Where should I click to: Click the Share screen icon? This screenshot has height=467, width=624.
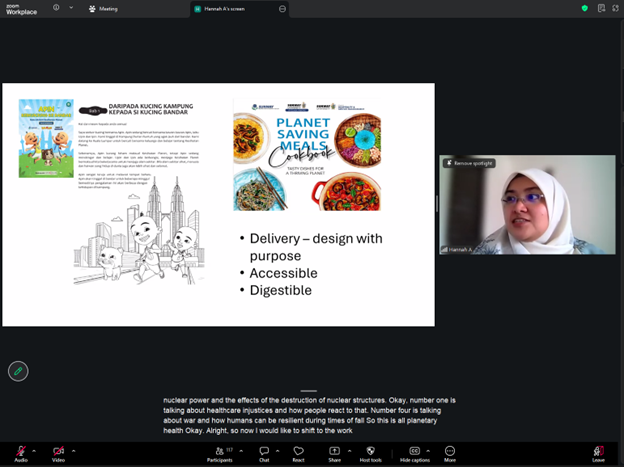[334, 452]
